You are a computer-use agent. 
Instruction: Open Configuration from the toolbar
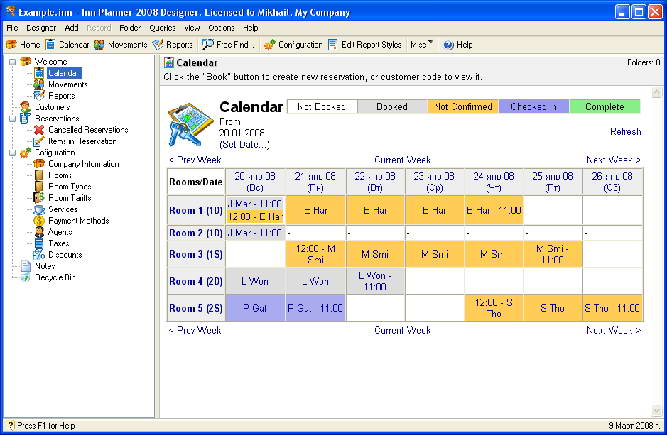(x=293, y=45)
